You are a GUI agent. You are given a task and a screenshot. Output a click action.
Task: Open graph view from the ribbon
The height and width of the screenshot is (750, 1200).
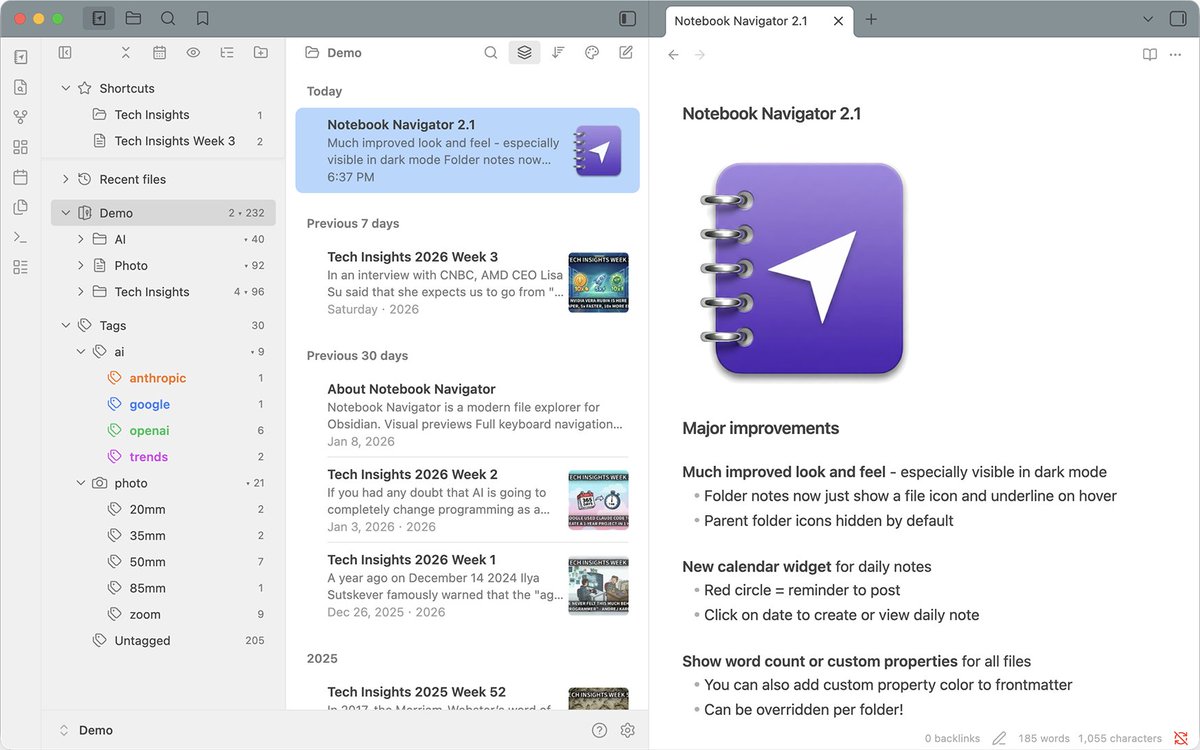(x=21, y=117)
